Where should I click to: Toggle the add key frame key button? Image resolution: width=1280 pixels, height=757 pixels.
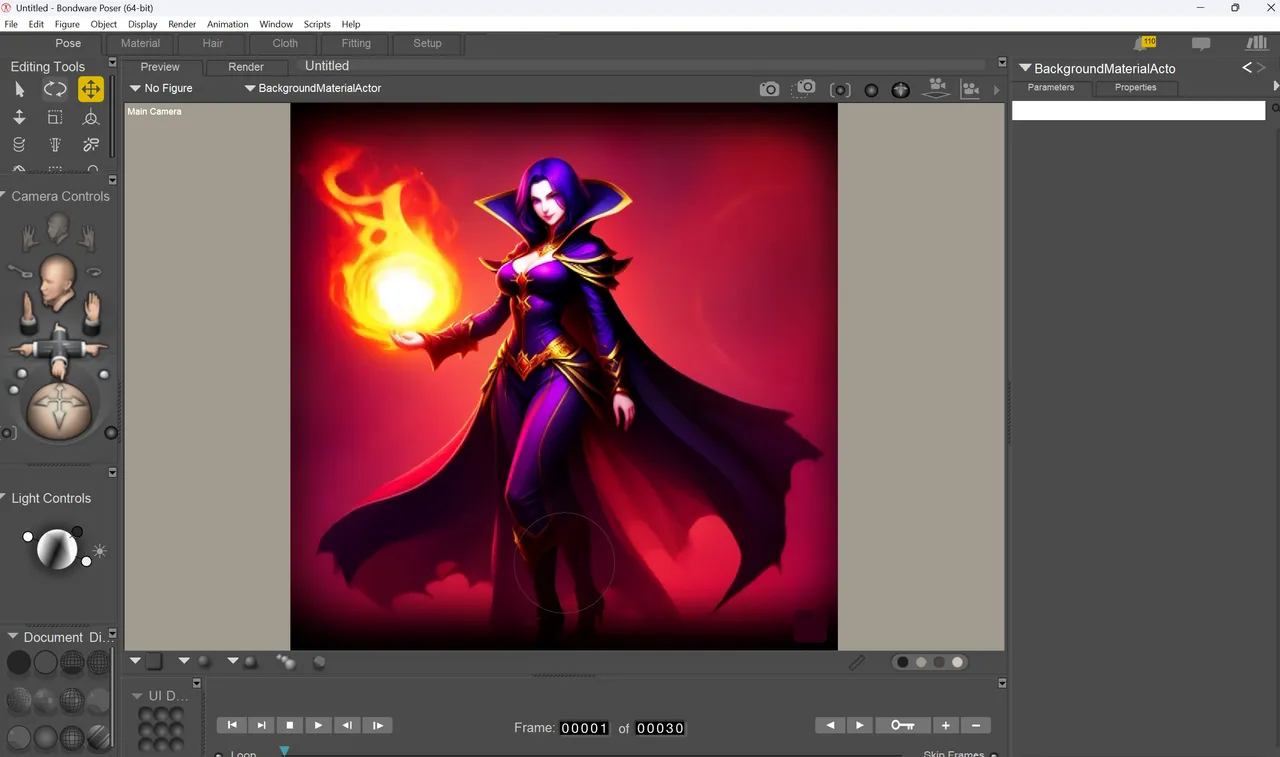click(903, 725)
